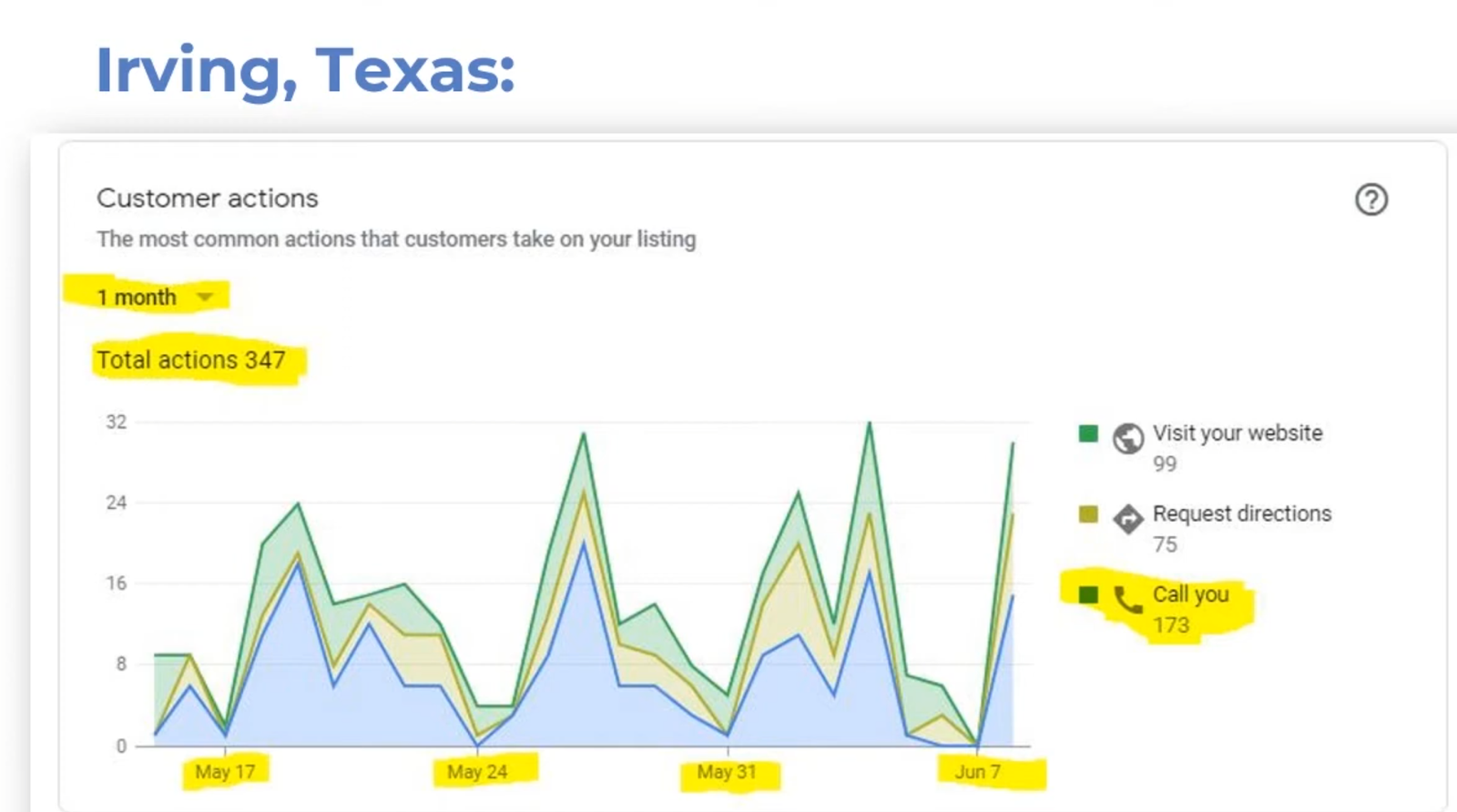
Task: Select the Visit your website green swatch
Action: tap(1088, 433)
